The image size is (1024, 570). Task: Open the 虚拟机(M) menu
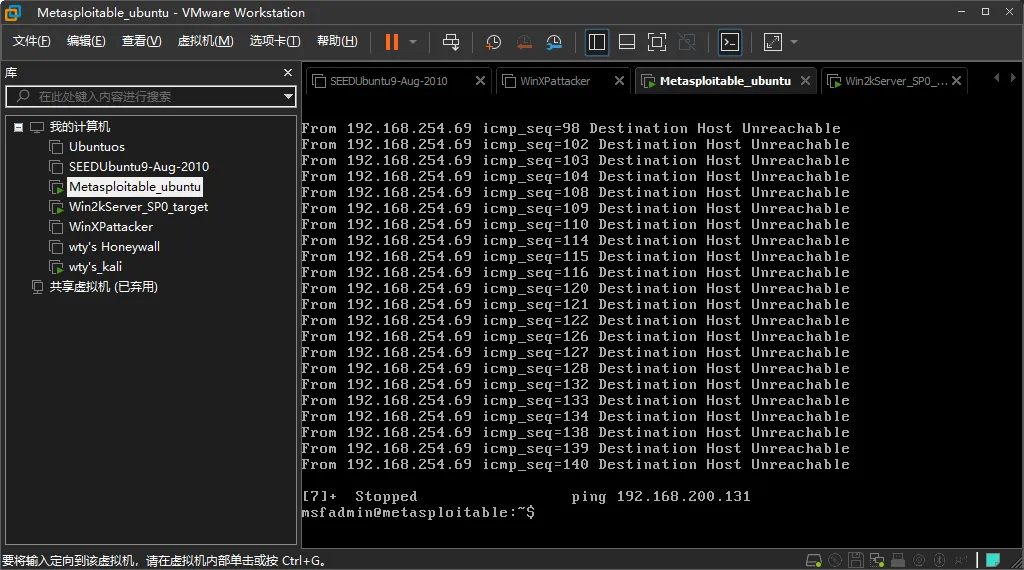206,41
